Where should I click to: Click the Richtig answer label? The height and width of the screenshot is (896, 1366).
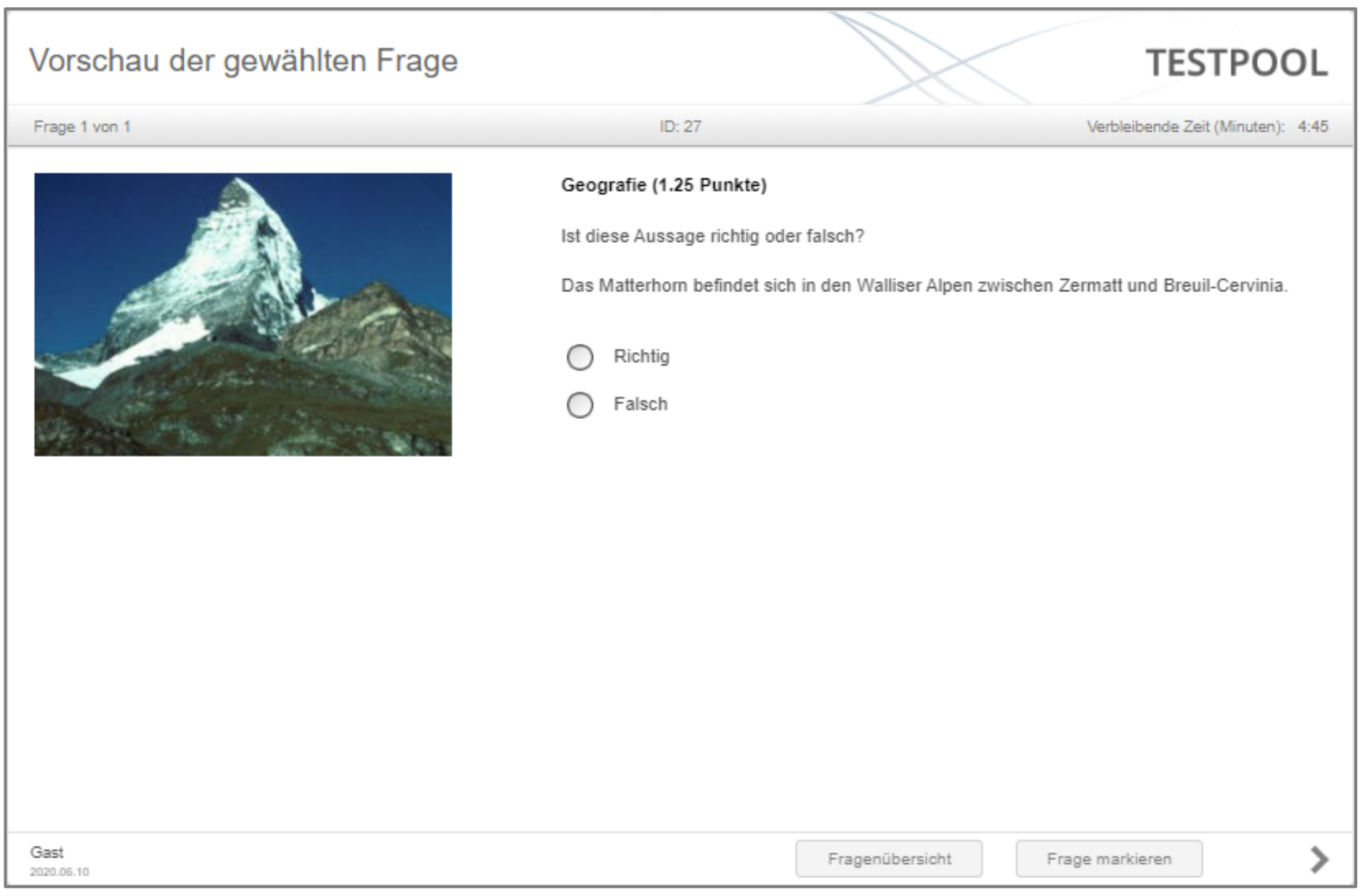[641, 357]
